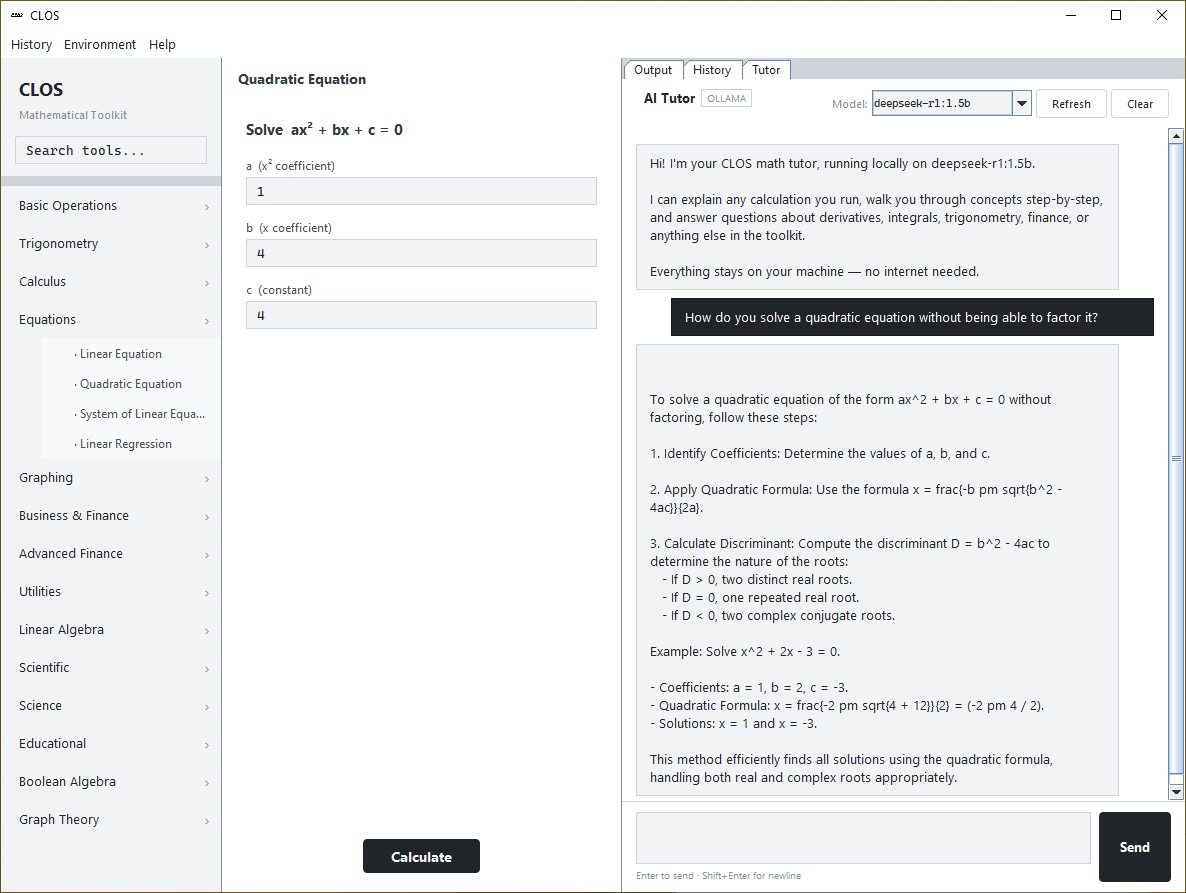Open the Linear Equation tool
This screenshot has width=1186, height=893.
pos(131,354)
